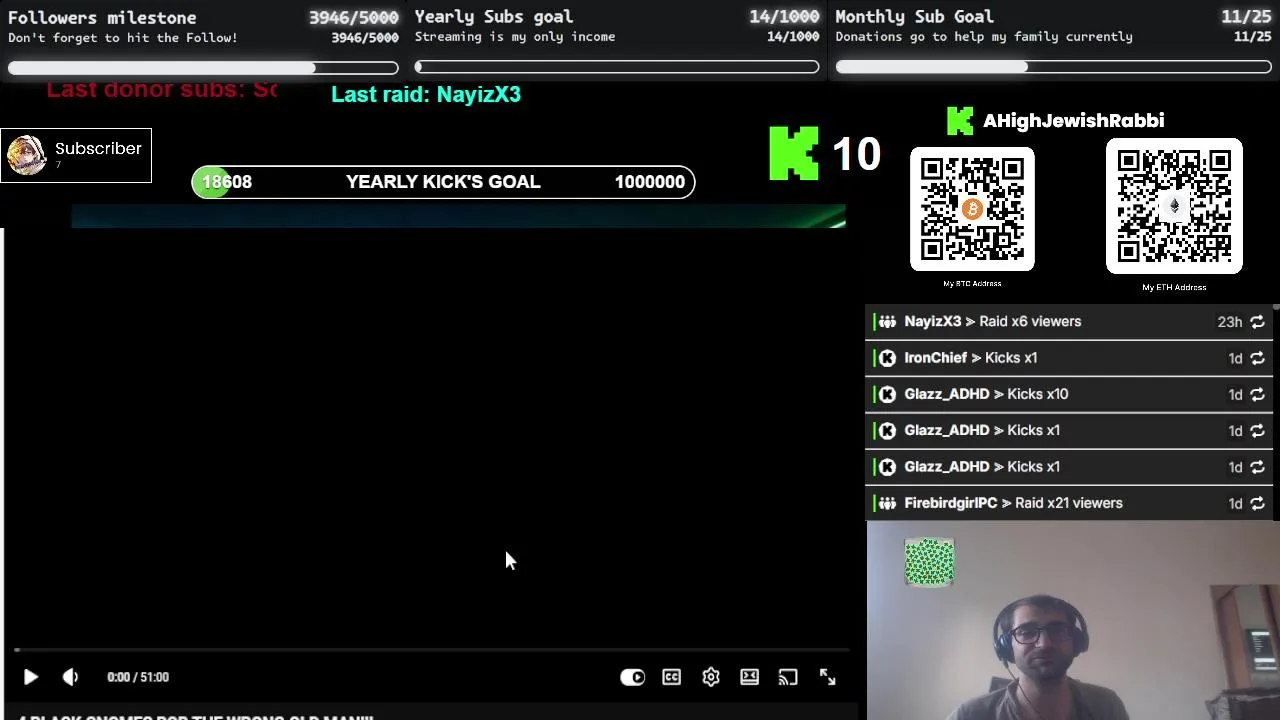Select the large green Kick logo

click(794, 153)
